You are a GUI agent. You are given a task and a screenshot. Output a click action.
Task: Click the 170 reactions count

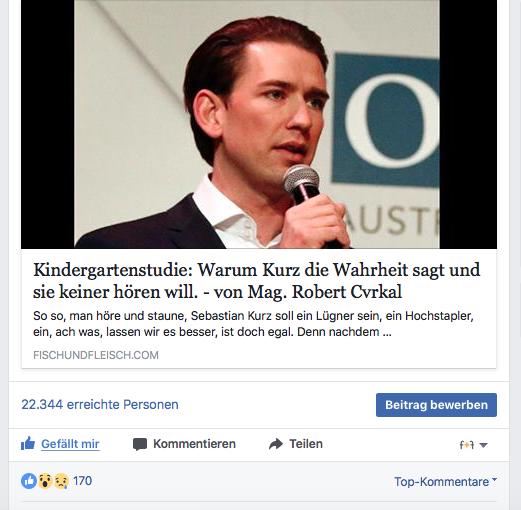coord(83,481)
